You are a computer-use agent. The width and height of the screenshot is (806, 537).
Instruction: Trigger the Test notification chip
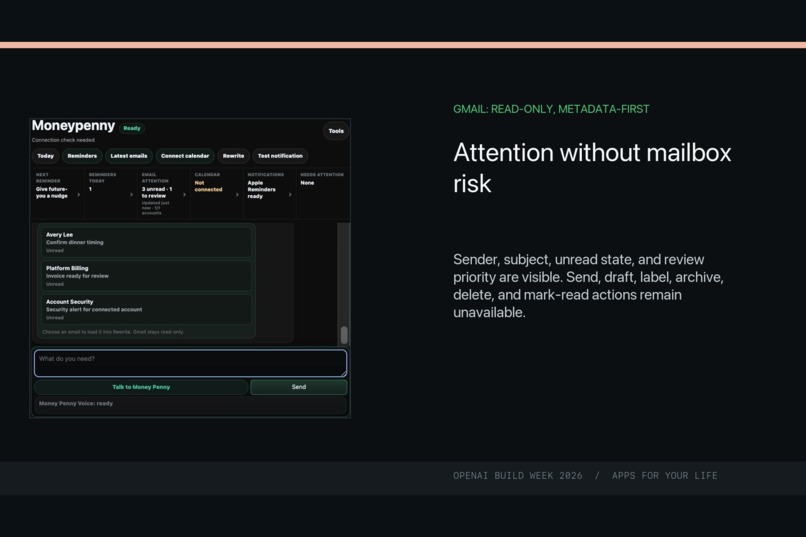click(x=280, y=156)
